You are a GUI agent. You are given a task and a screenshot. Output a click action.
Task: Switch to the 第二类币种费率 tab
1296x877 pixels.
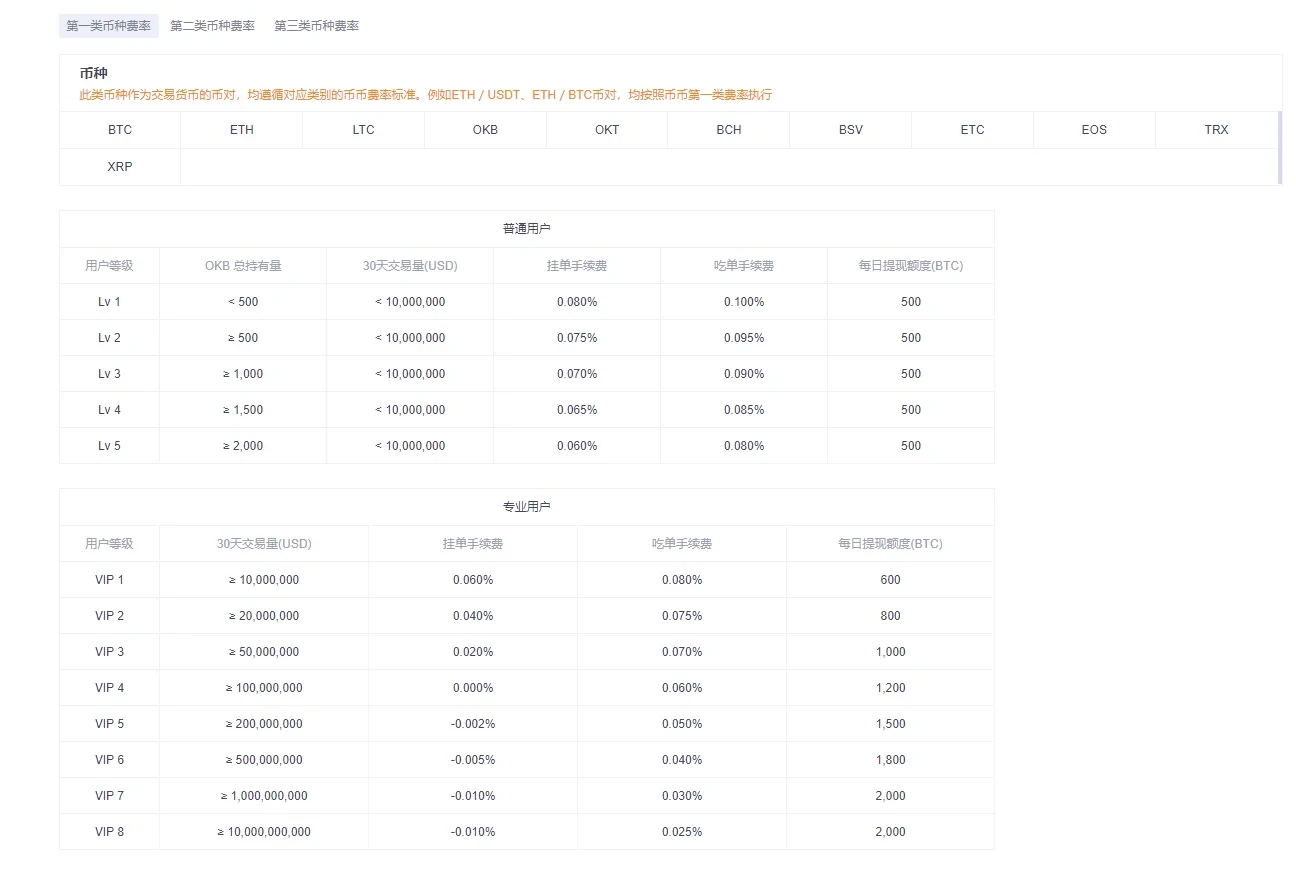[x=212, y=26]
